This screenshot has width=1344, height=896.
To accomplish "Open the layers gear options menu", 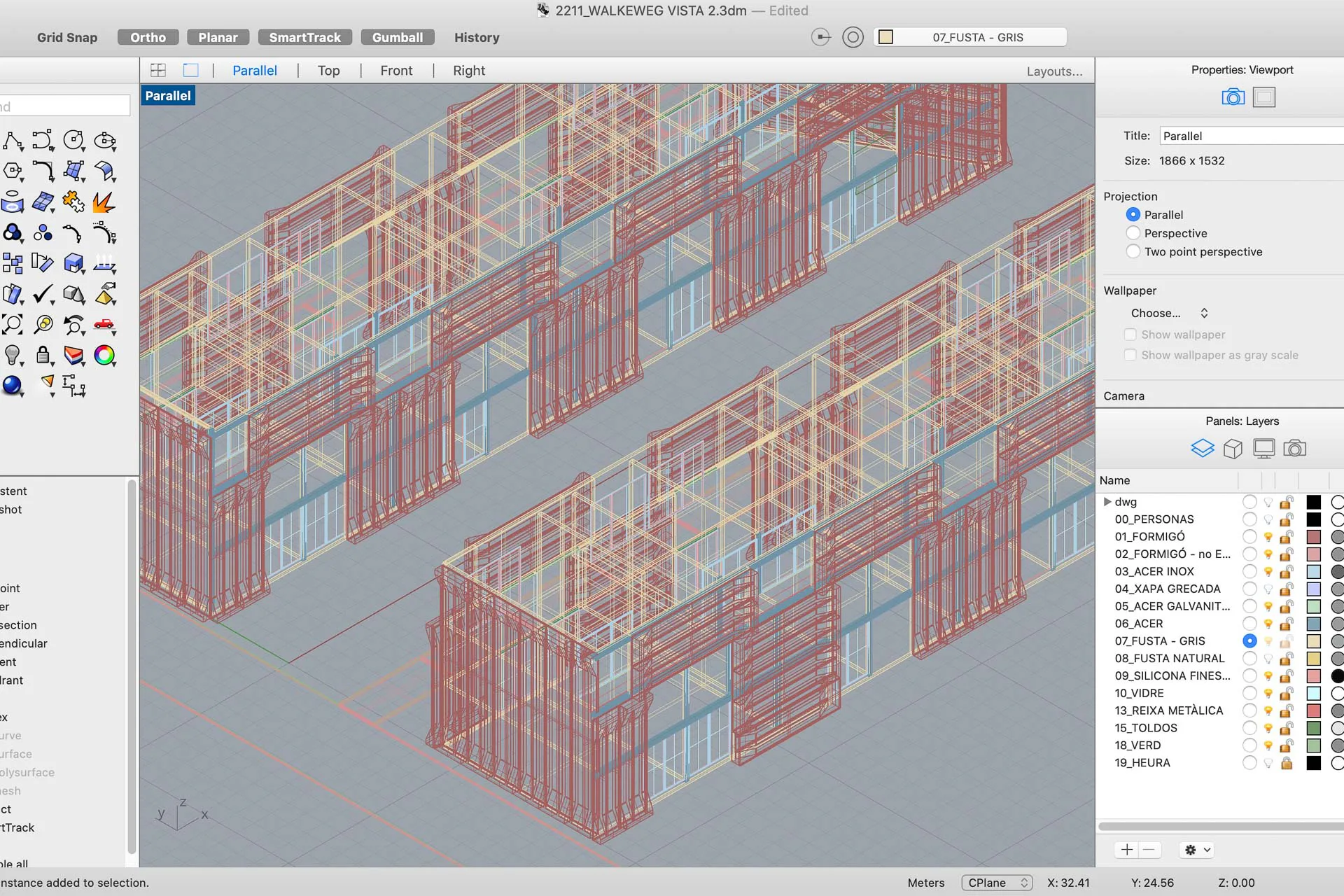I will click(x=1197, y=850).
